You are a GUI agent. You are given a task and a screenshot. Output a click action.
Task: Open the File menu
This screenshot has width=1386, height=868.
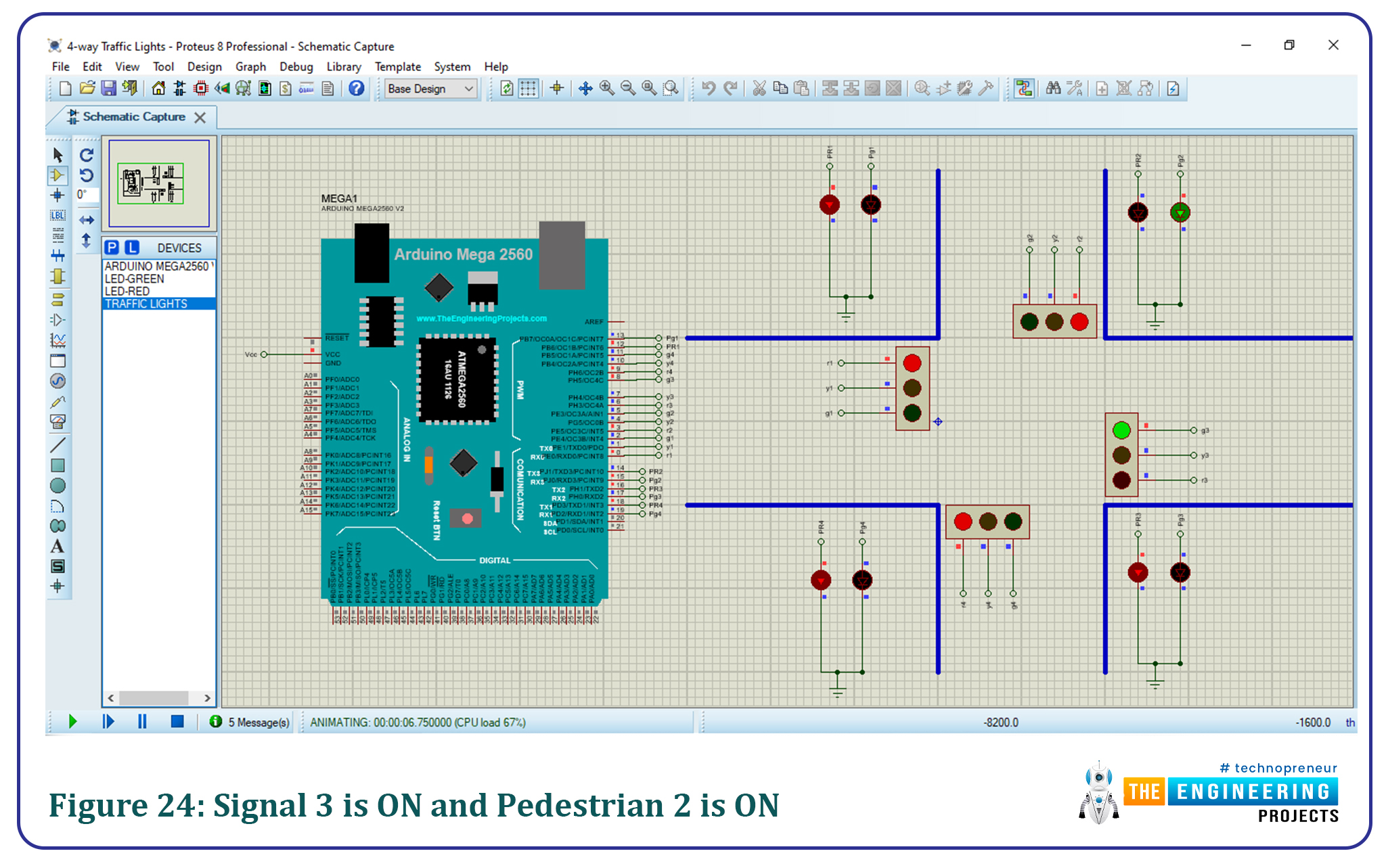click(x=60, y=66)
